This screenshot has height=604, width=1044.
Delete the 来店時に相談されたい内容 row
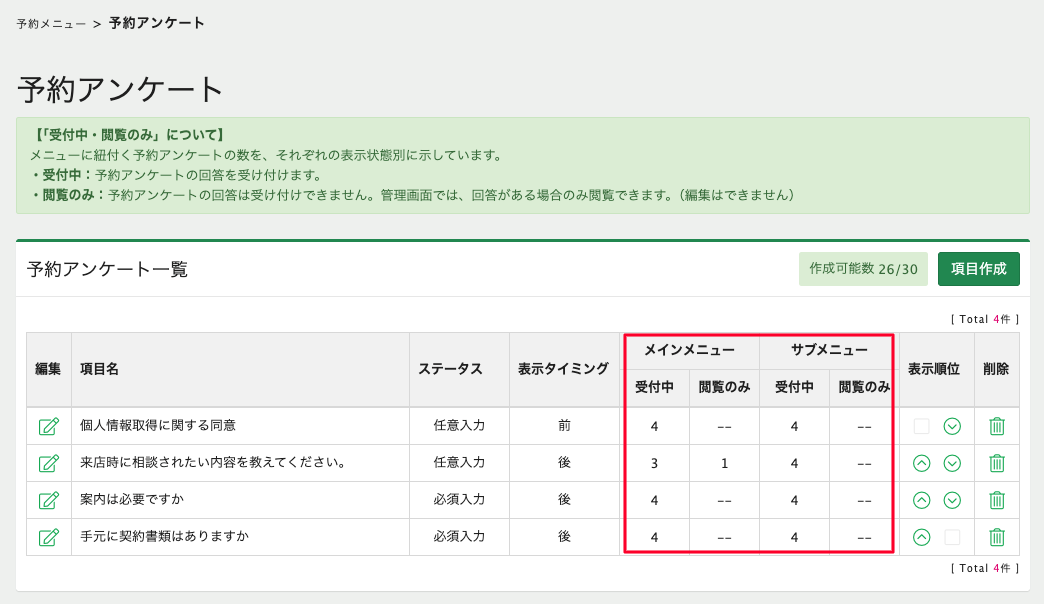[996, 463]
